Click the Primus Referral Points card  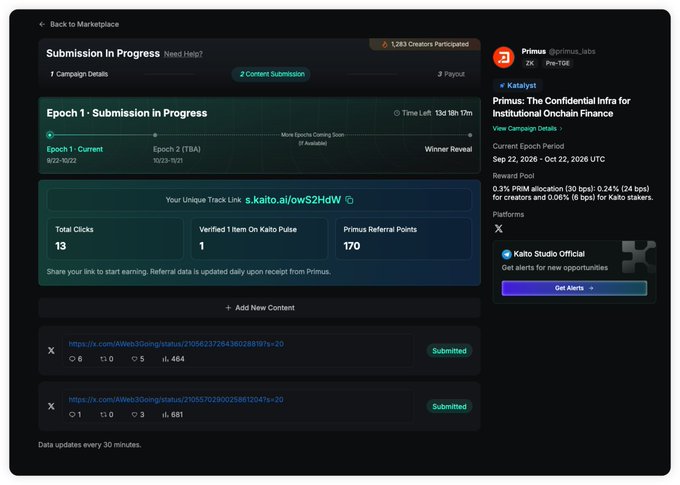403,239
